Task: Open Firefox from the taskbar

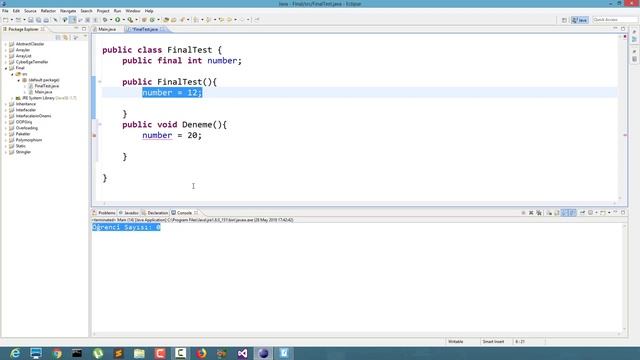Action: pyautogui.click(x=201, y=353)
